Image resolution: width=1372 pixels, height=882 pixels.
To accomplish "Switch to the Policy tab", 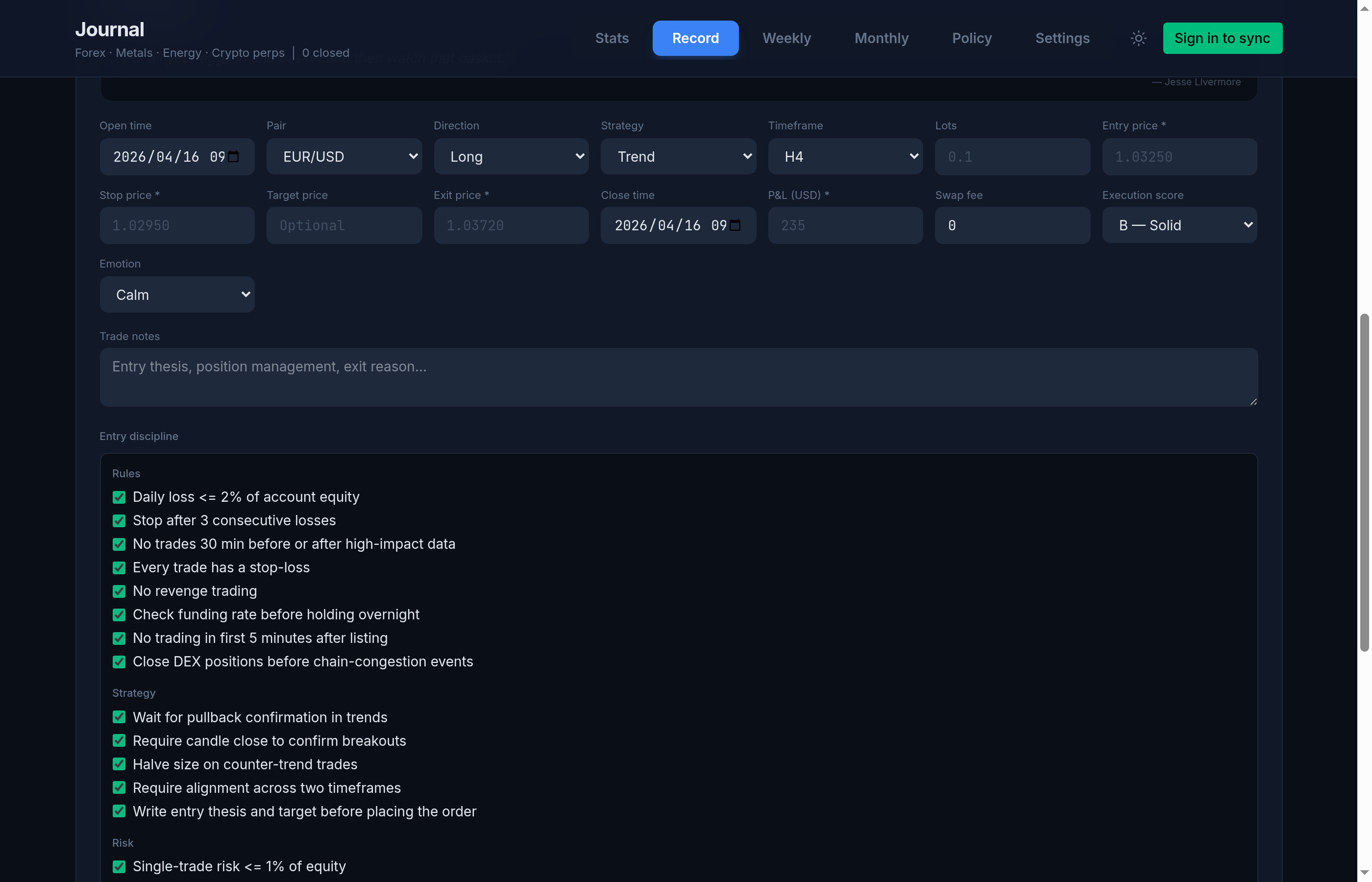I will [971, 38].
